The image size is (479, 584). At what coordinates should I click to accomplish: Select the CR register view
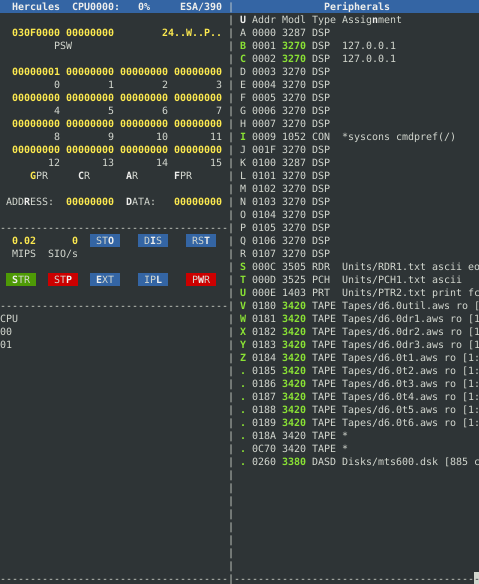pos(84,175)
